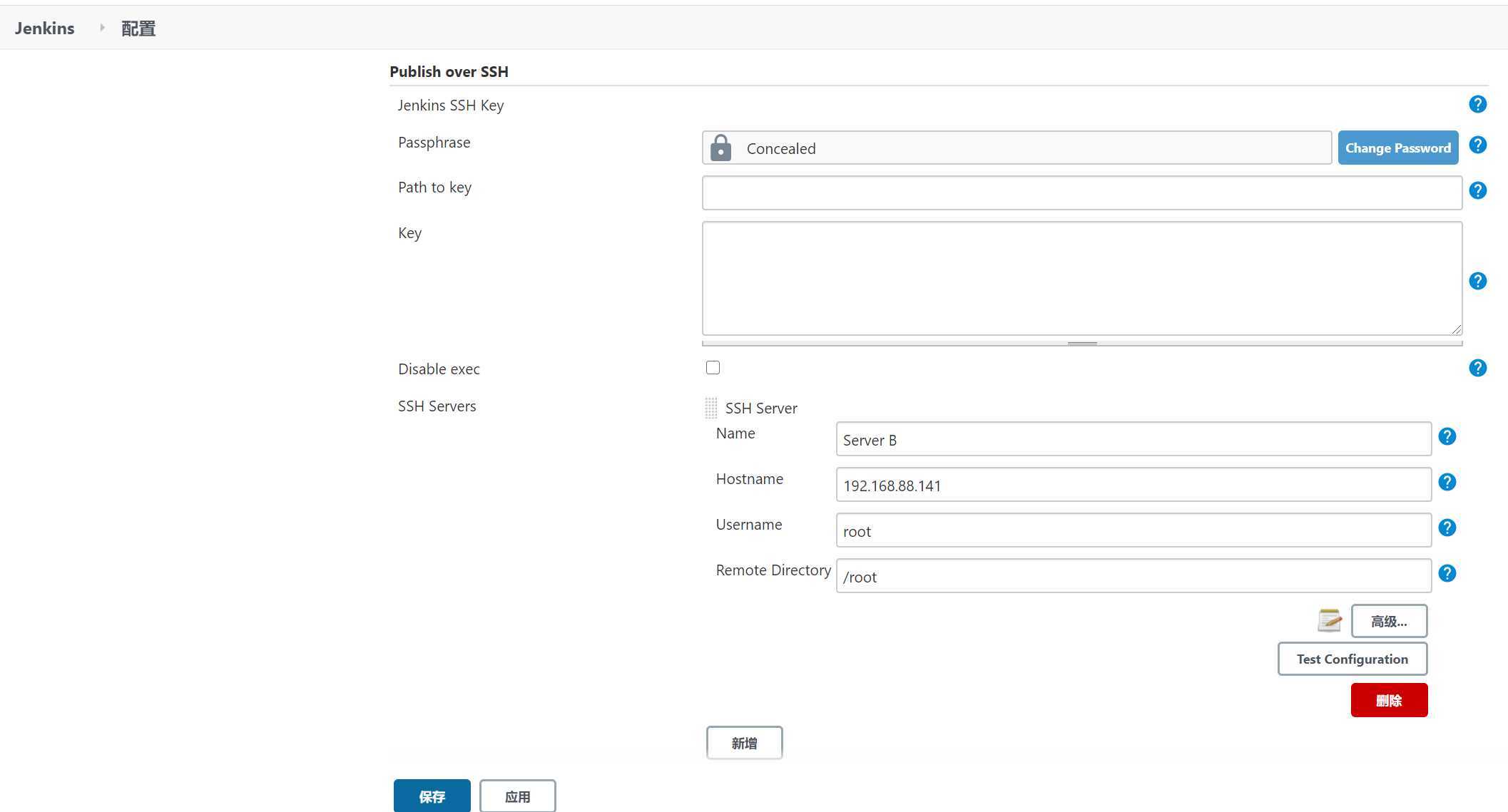Open help for Disable exec option
The image size is (1508, 812).
coord(1477,368)
